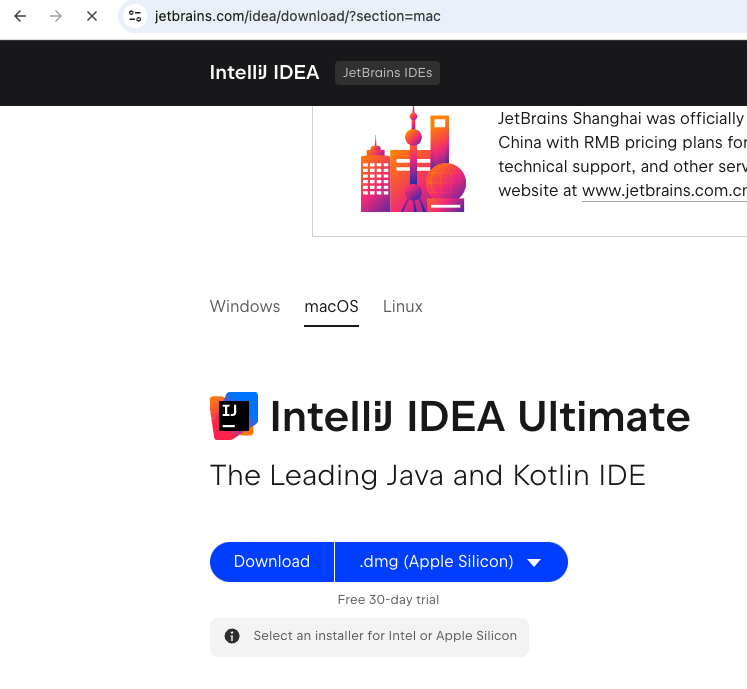
Task: Click the Shanghai skyline illustration
Action: coord(413,160)
